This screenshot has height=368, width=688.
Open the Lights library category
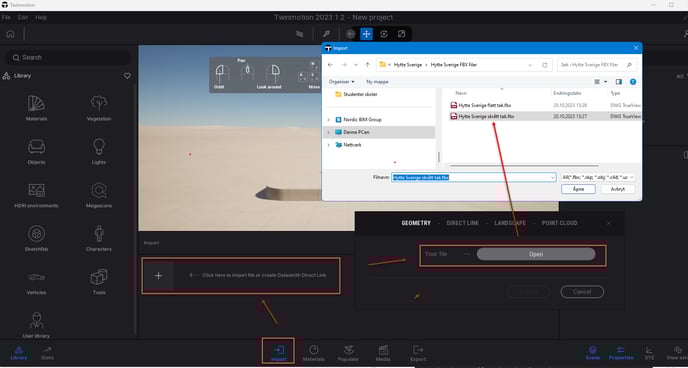[99, 151]
